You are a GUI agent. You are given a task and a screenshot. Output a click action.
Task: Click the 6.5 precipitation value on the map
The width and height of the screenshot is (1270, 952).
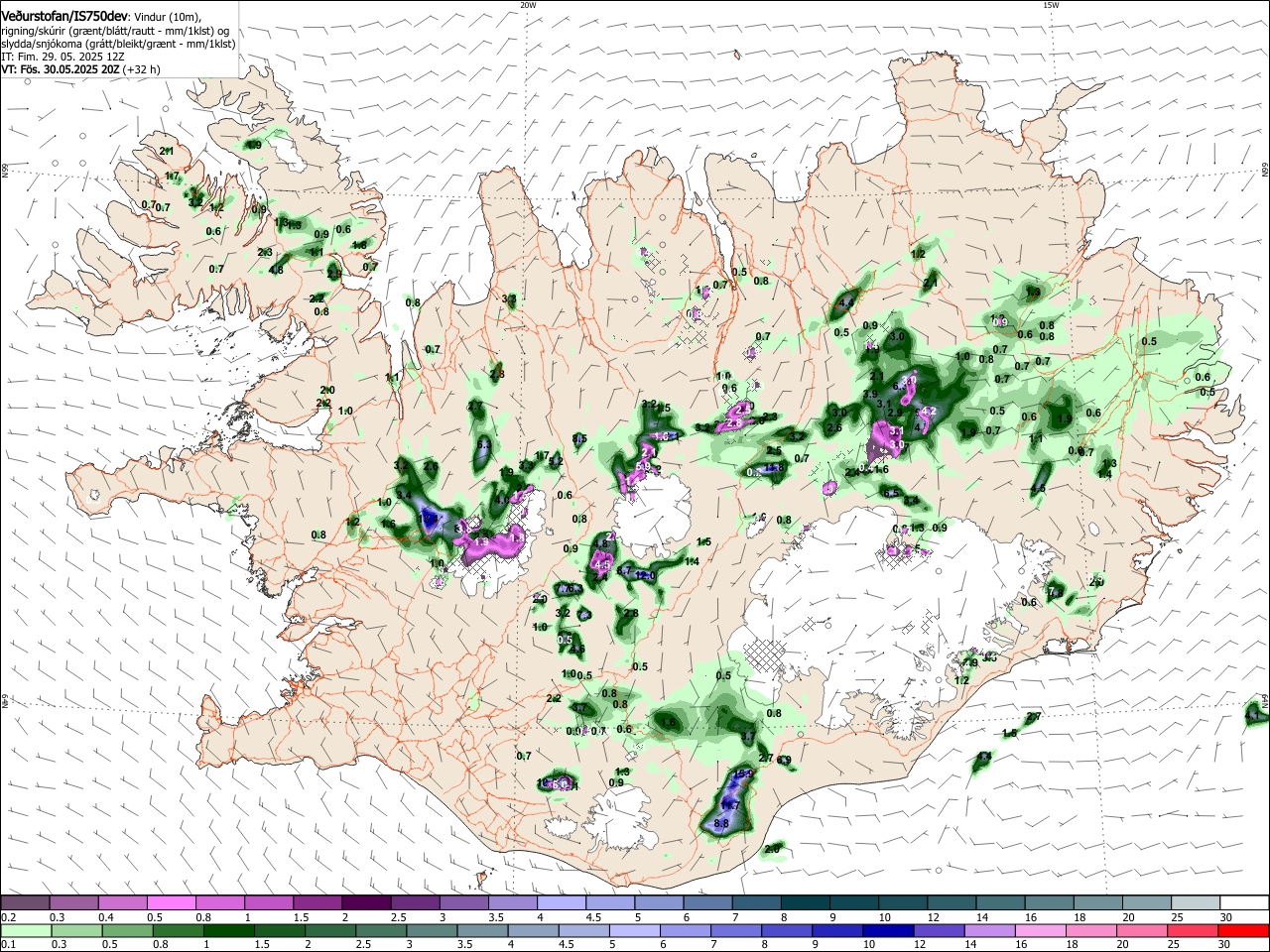click(891, 493)
